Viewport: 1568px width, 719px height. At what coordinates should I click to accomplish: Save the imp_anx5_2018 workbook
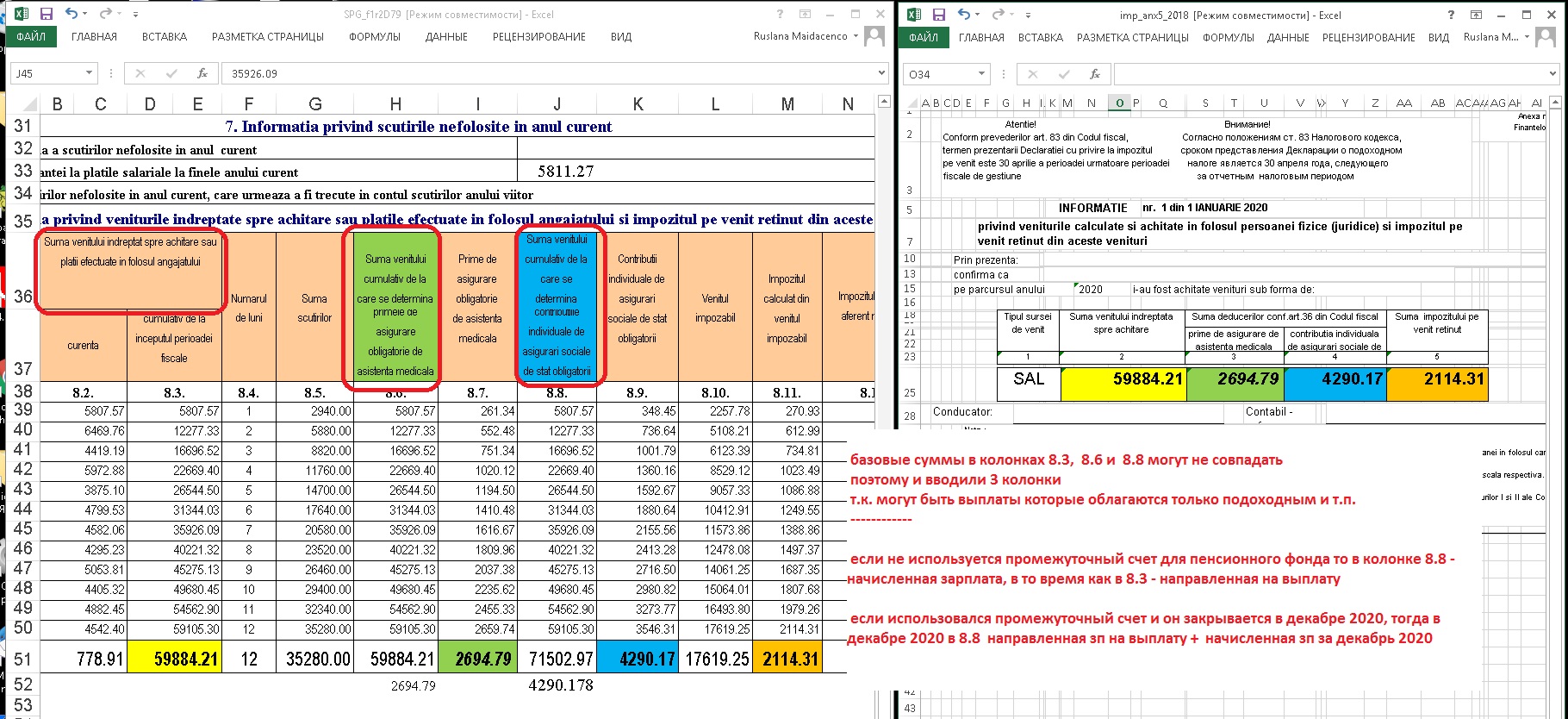(939, 14)
